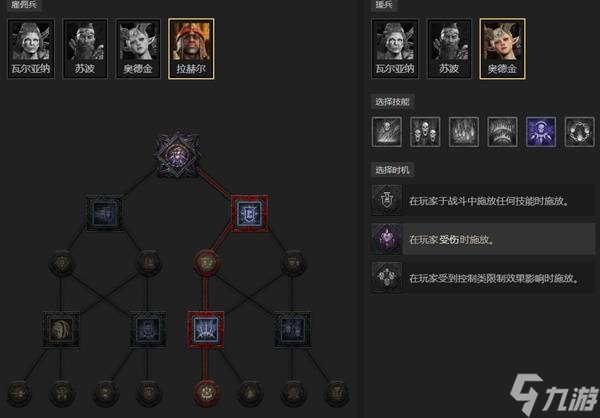Select highlighted mercenary 拉赫尔

pyautogui.click(x=191, y=49)
